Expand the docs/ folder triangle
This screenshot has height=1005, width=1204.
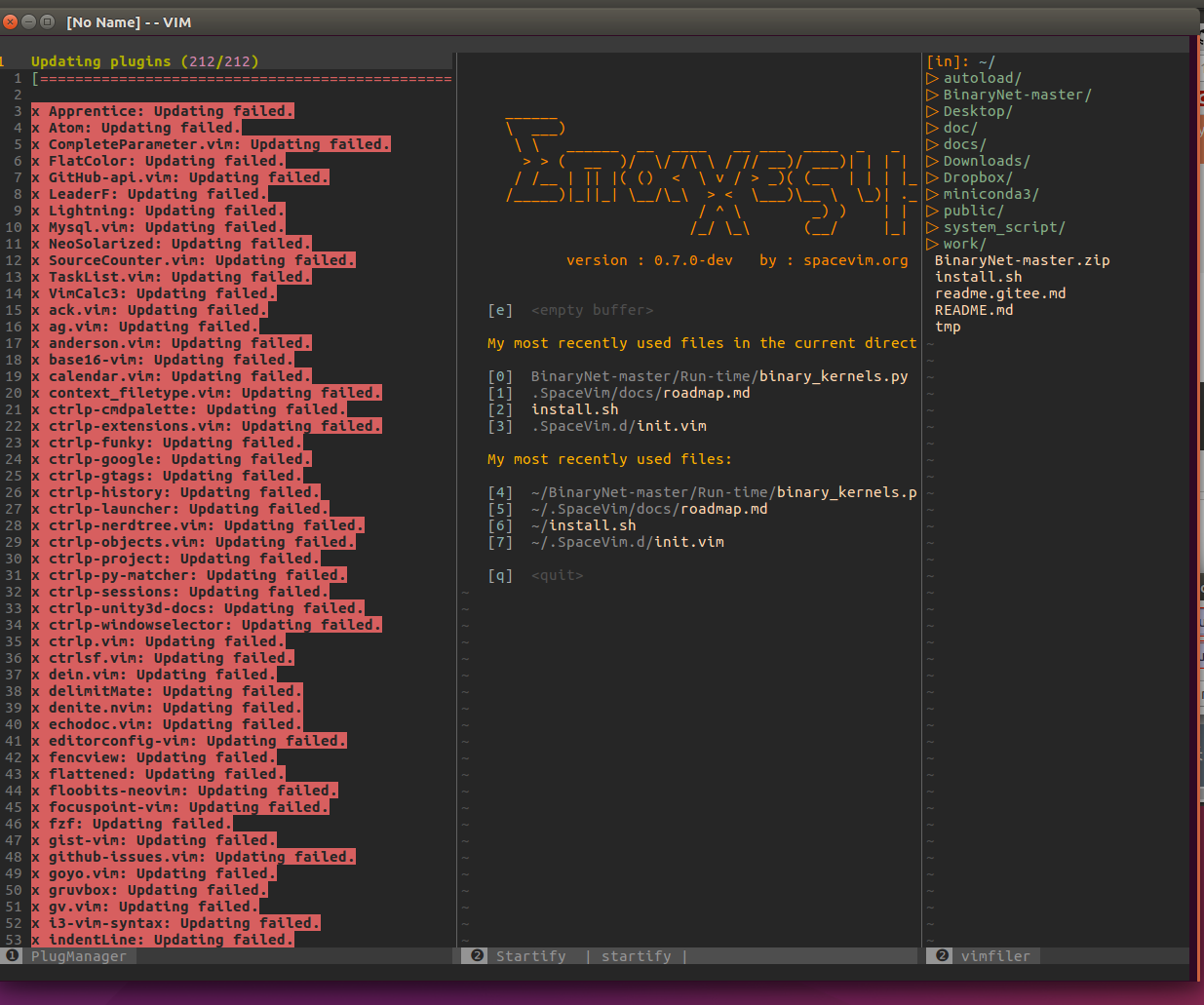click(932, 144)
